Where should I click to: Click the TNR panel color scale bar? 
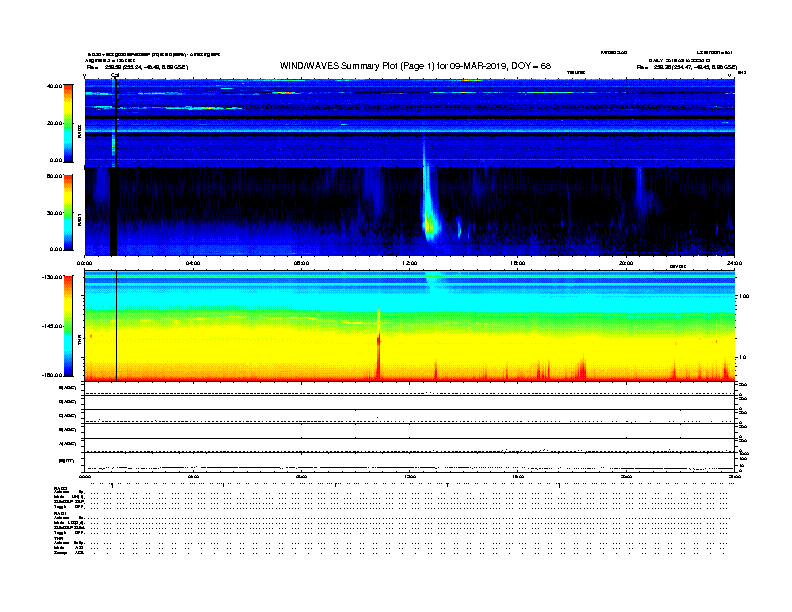click(x=68, y=326)
